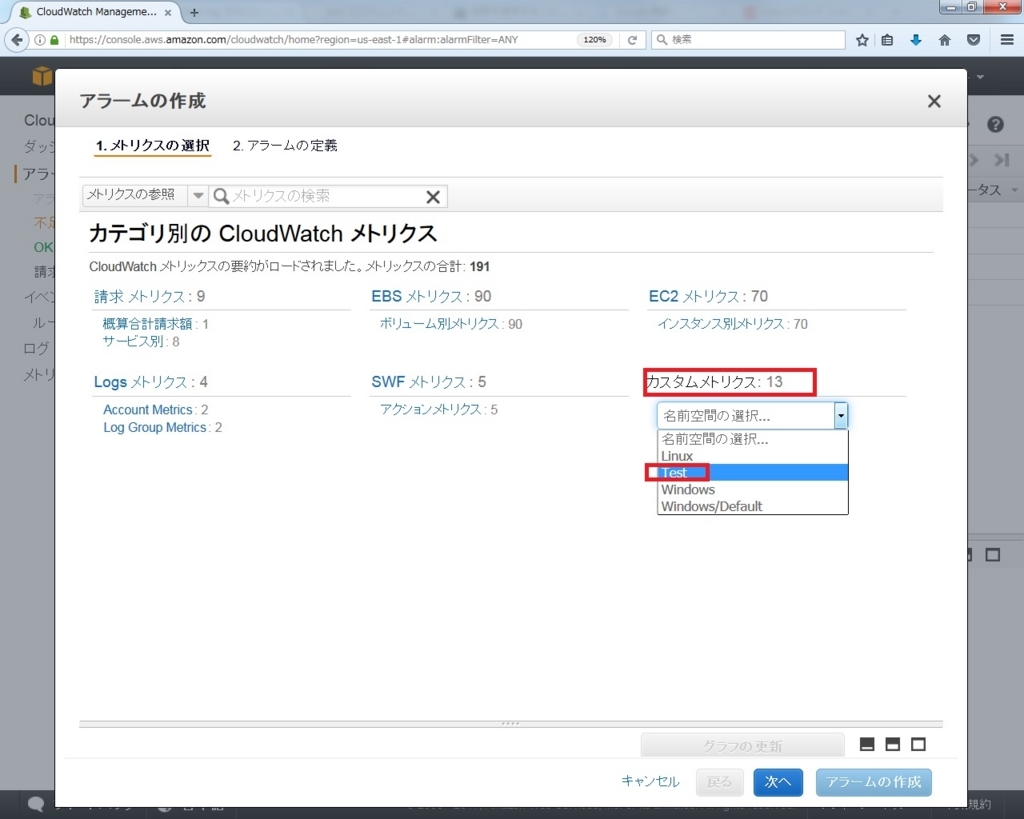This screenshot has height=819, width=1024.
Task: Switch to full graph pane layout icon
Action: [x=918, y=744]
